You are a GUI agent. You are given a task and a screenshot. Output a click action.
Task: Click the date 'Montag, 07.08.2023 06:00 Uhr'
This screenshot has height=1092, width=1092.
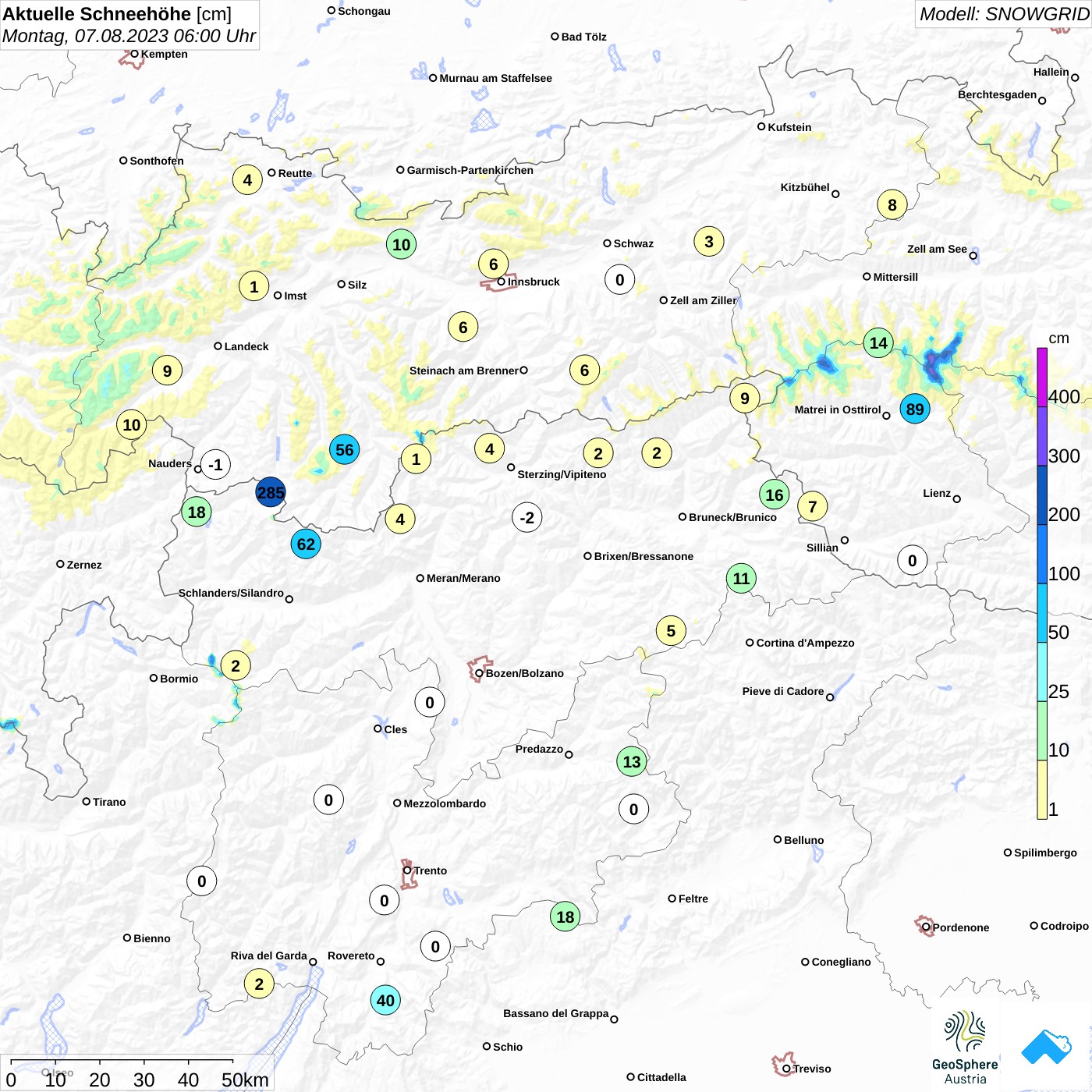(129, 36)
